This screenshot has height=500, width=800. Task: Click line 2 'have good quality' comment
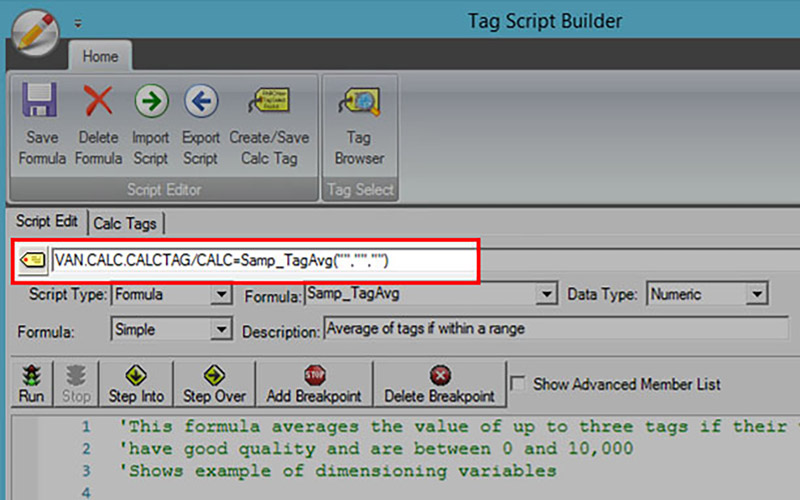376,449
